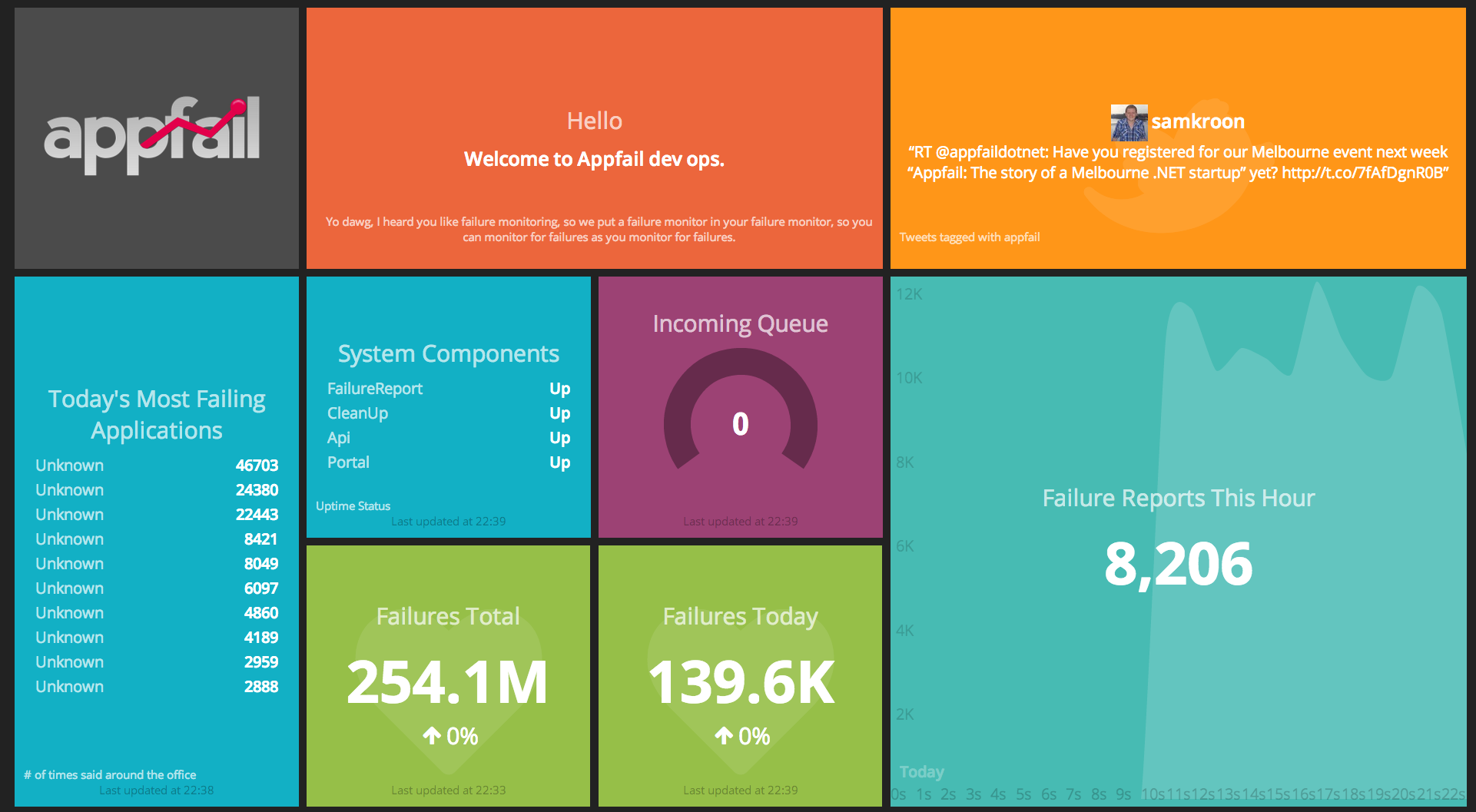Click the 139.6K value
This screenshot has width=1476, height=812.
click(x=741, y=682)
